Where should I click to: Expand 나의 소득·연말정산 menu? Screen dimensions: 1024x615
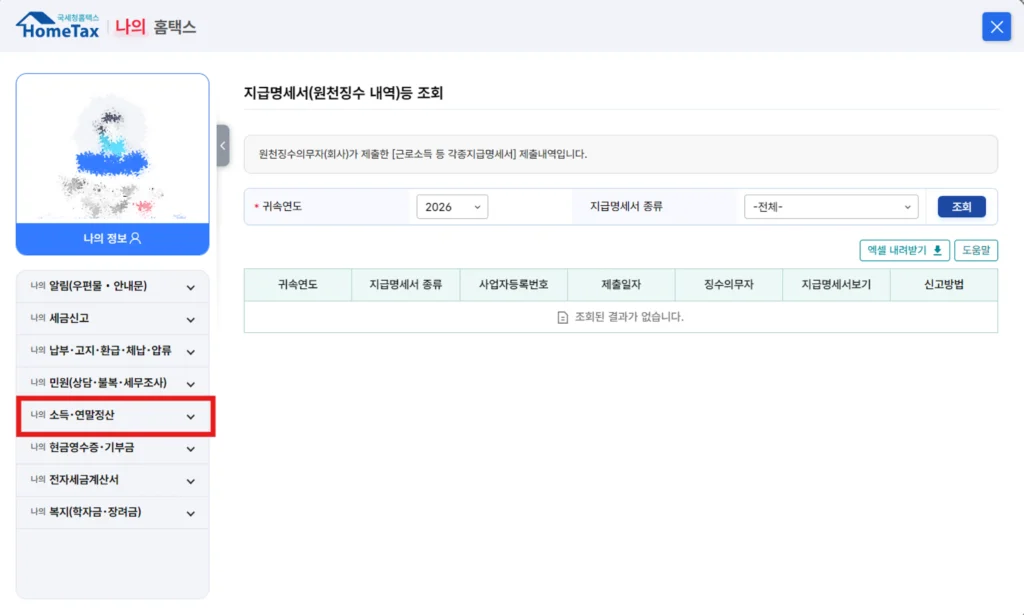[x=112, y=415]
